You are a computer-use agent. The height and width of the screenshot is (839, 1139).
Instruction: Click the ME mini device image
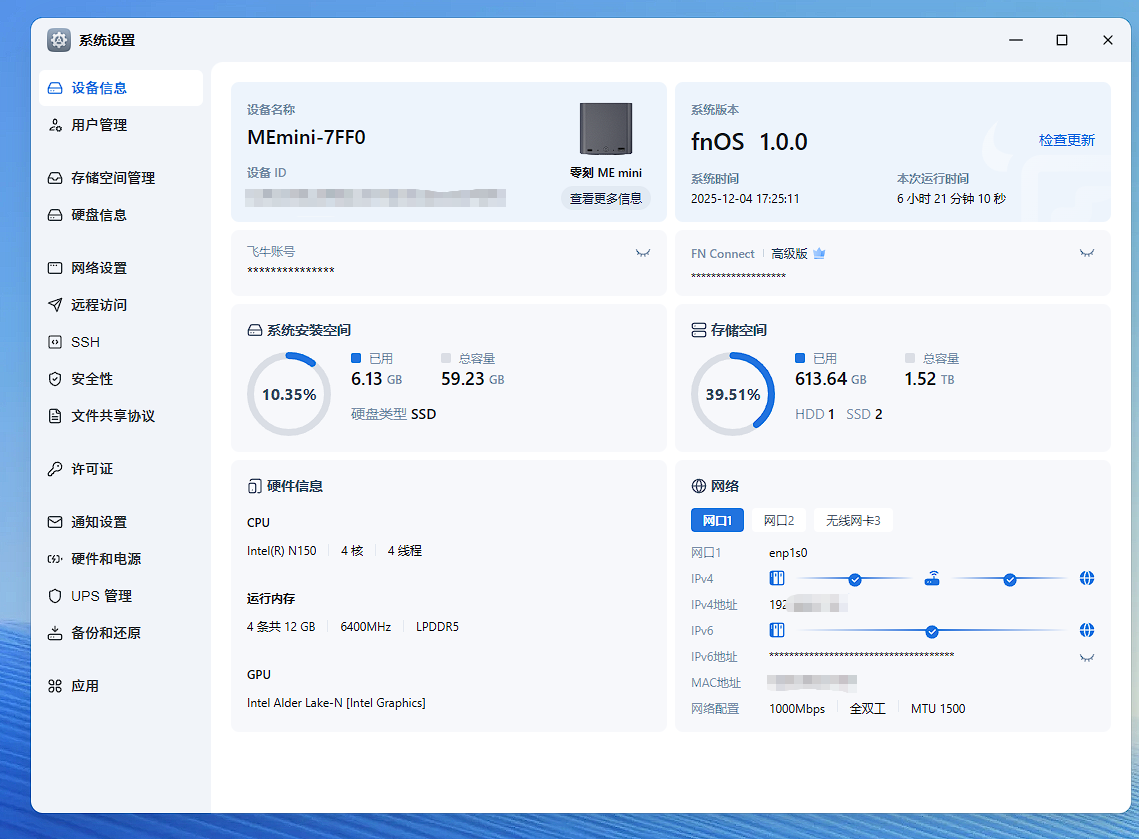coord(606,129)
